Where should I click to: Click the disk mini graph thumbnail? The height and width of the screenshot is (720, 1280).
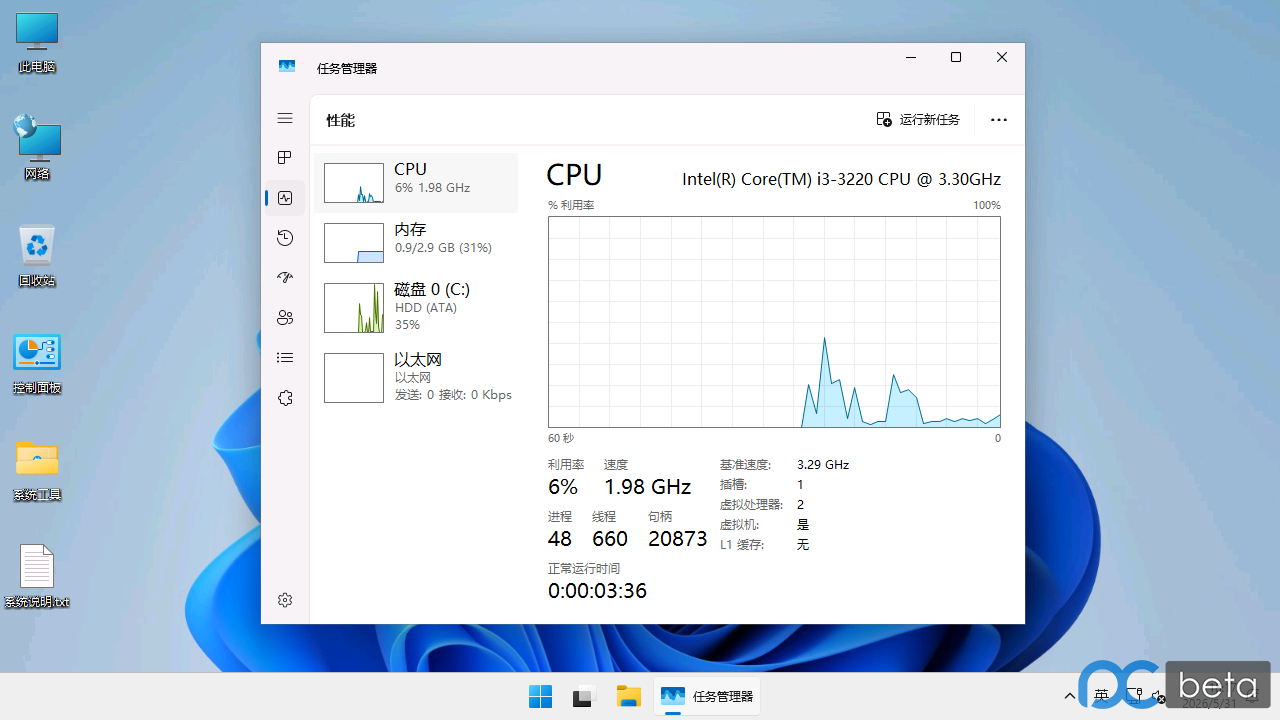click(x=354, y=308)
